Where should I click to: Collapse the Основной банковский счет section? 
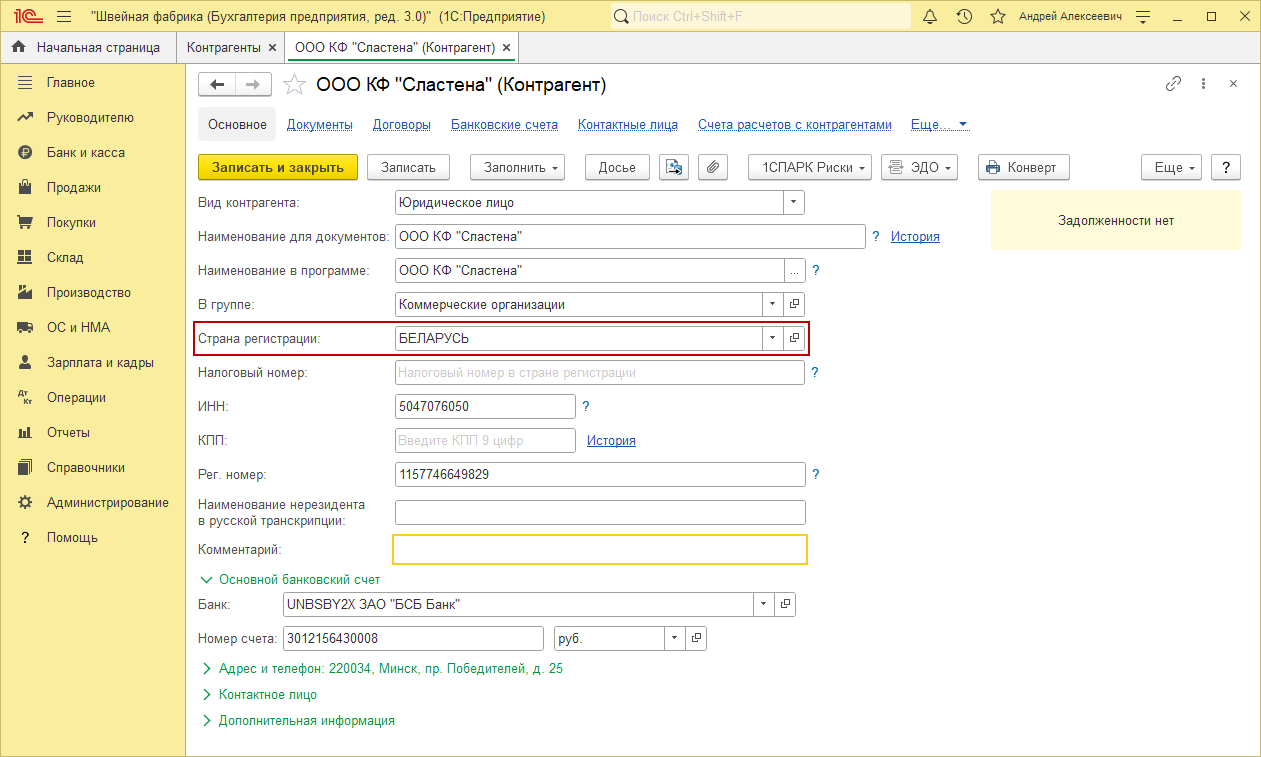[299, 579]
